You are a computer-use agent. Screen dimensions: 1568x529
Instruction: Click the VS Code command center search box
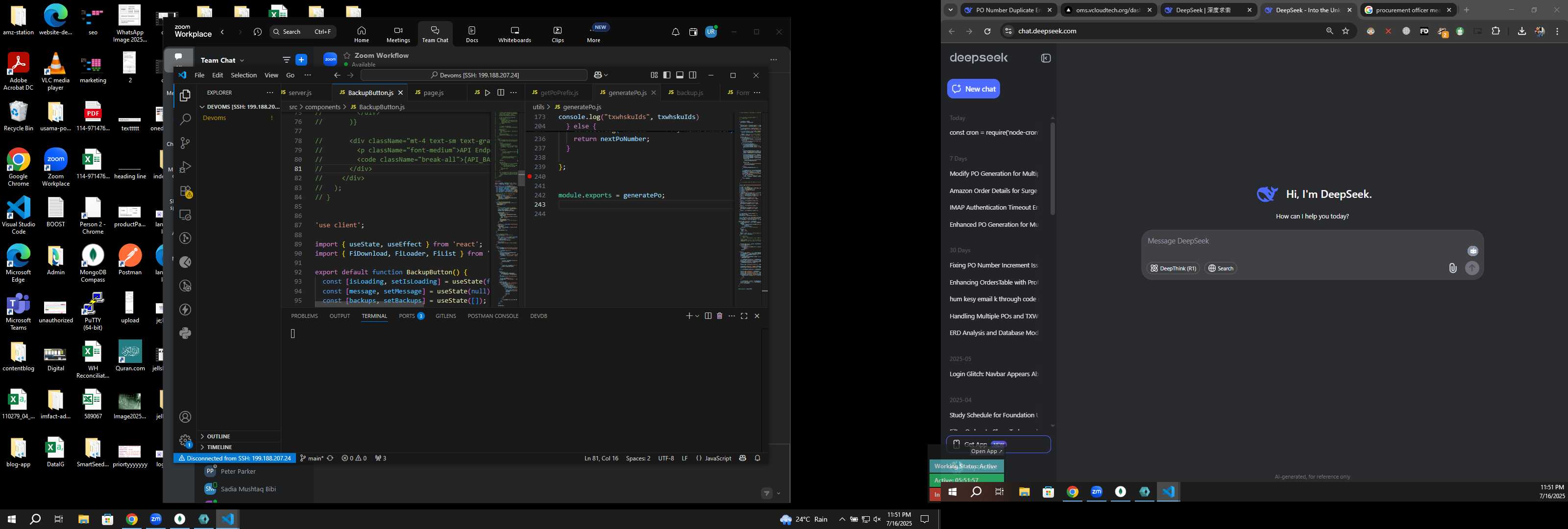click(473, 75)
